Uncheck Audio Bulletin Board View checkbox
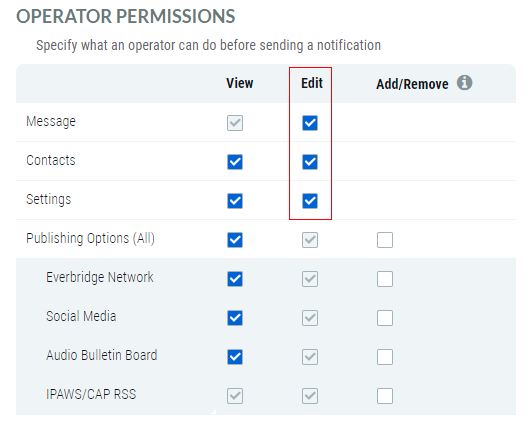 tap(235, 357)
